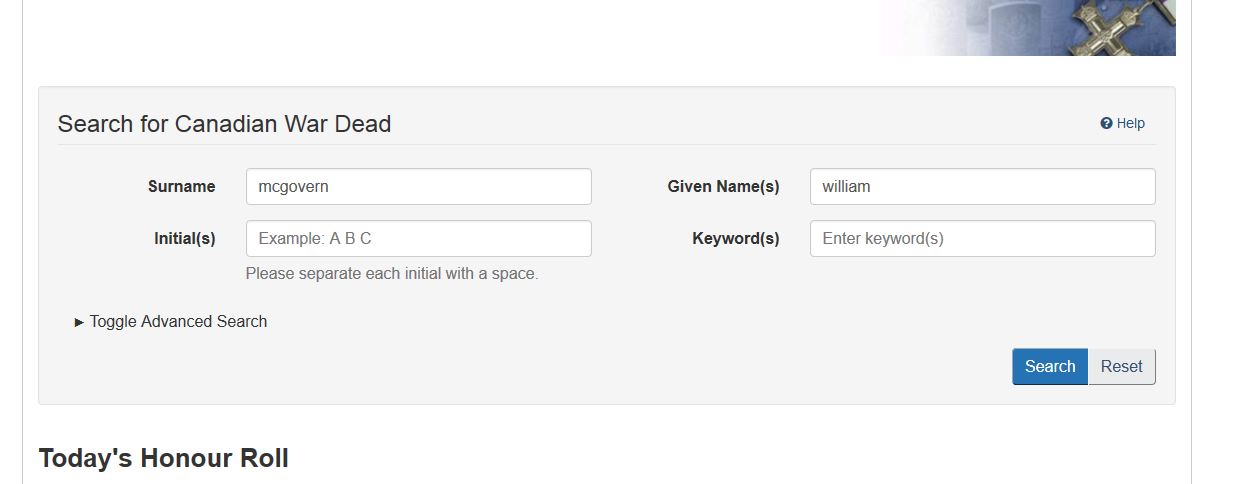Click the Surname label
Viewport: 1241px width, 484px height.
[x=181, y=187]
